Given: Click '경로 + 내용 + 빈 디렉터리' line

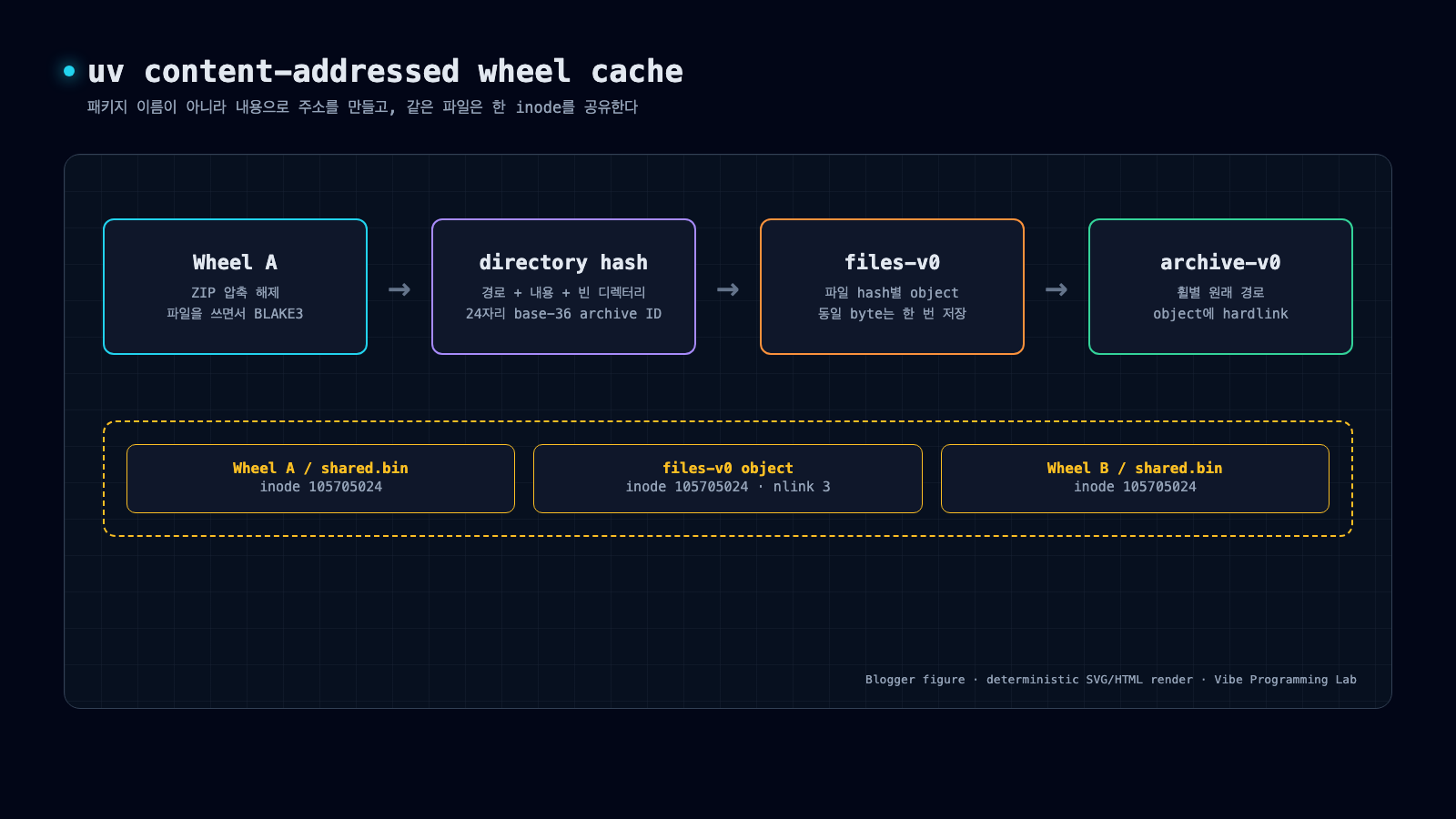Looking at the screenshot, I should [x=563, y=292].
